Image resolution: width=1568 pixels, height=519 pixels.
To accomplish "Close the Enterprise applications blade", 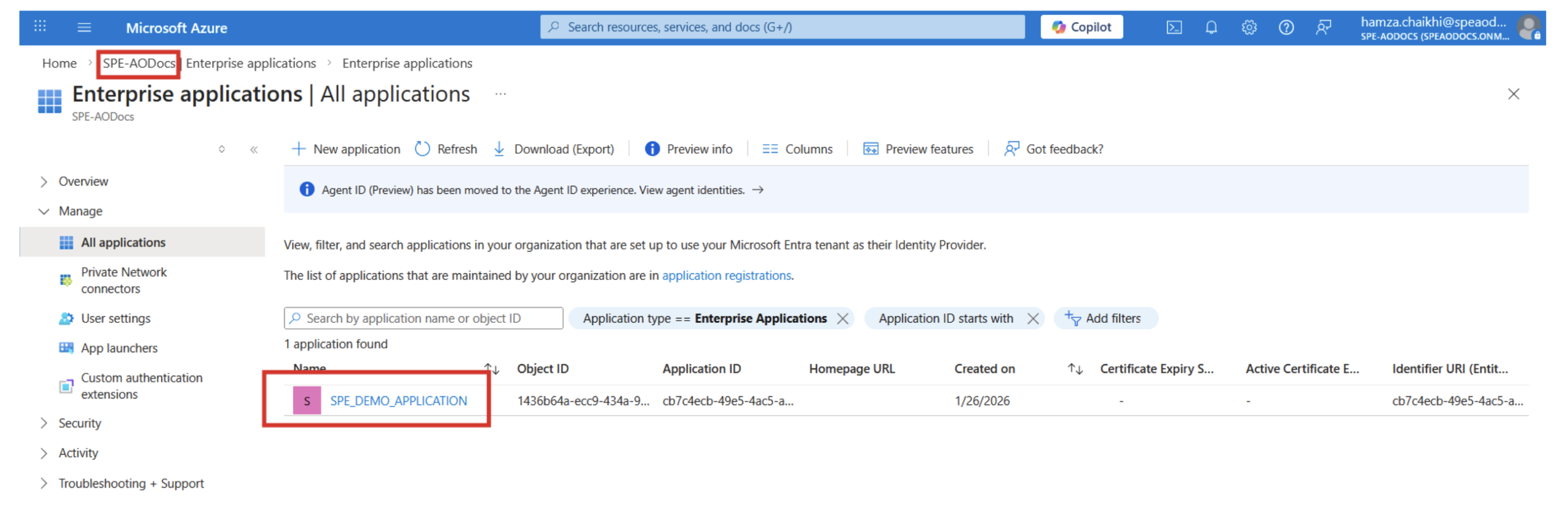I will click(1513, 94).
